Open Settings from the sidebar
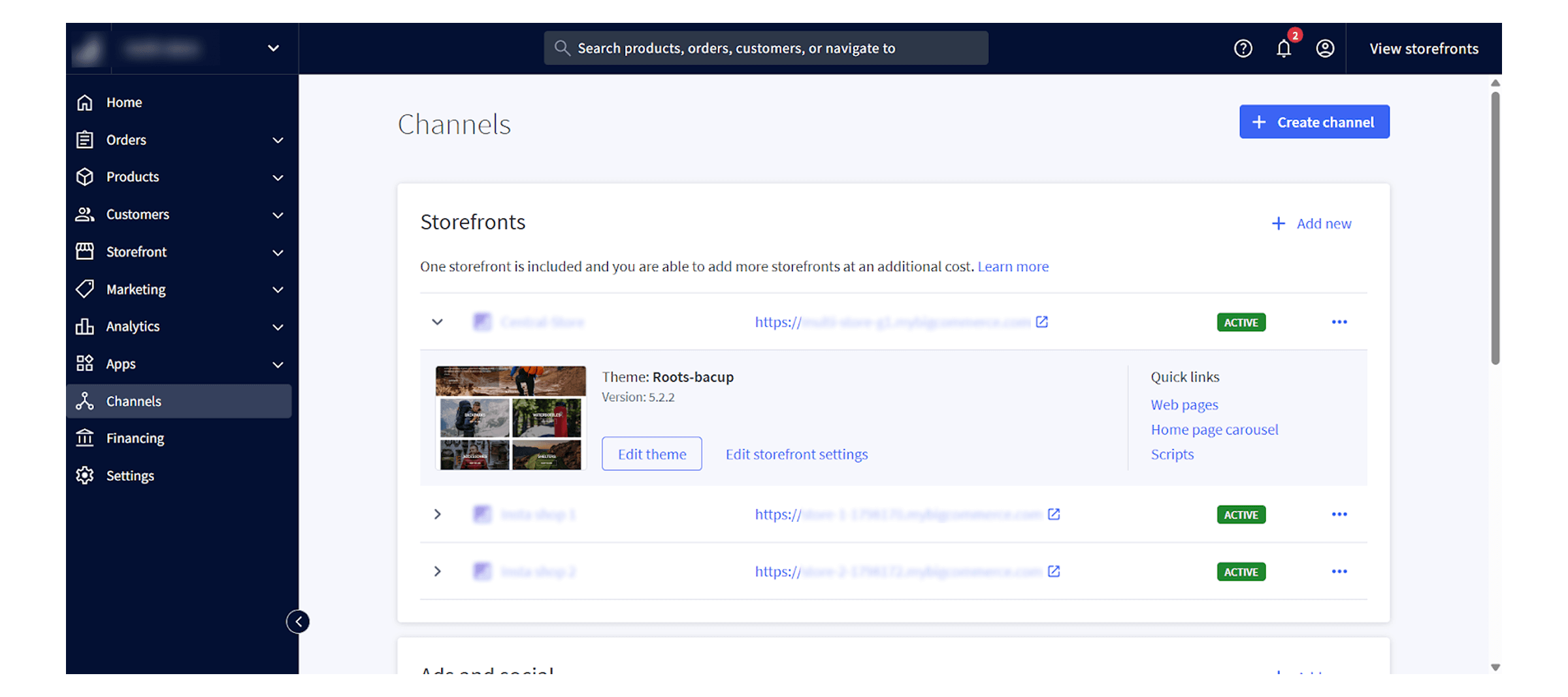Image resolution: width=1568 pixels, height=697 pixels. pos(130,475)
